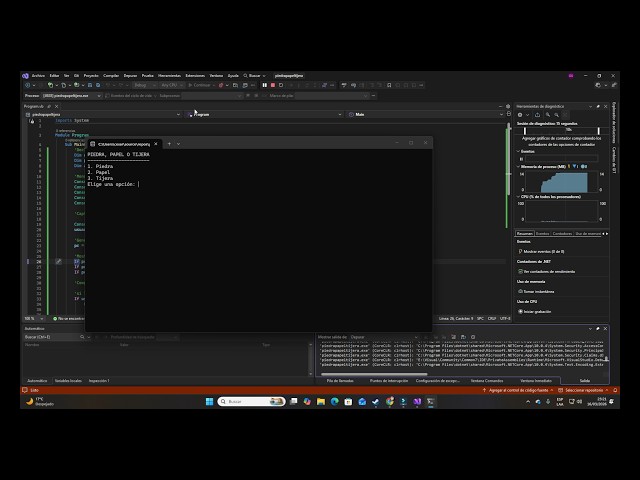Open the Windows Start menu
The width and height of the screenshot is (640, 480).
(x=209, y=402)
